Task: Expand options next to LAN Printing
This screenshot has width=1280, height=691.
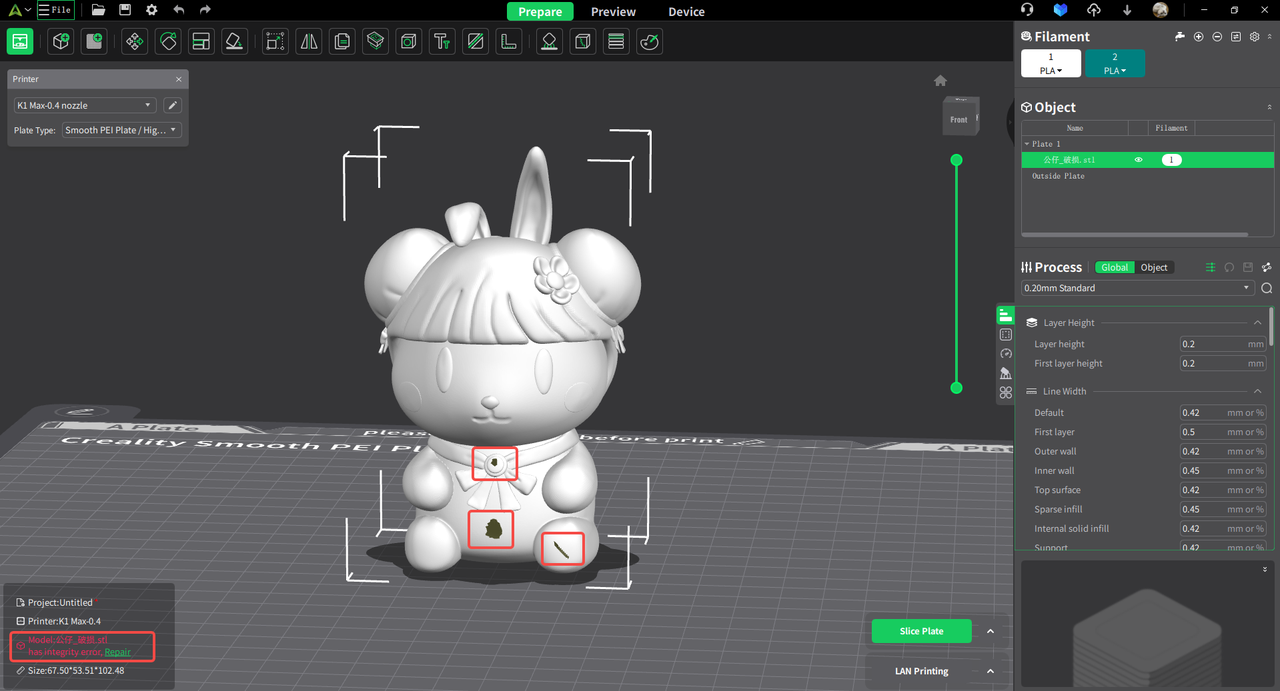Action: click(990, 671)
